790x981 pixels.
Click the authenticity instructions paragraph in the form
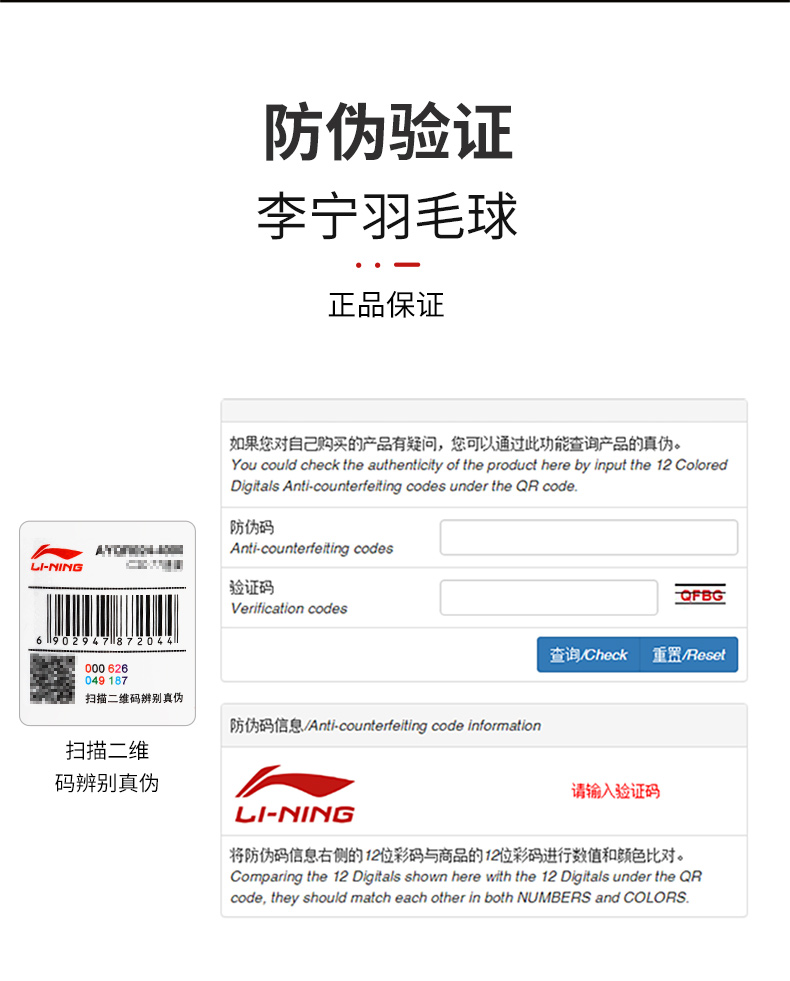[479, 465]
